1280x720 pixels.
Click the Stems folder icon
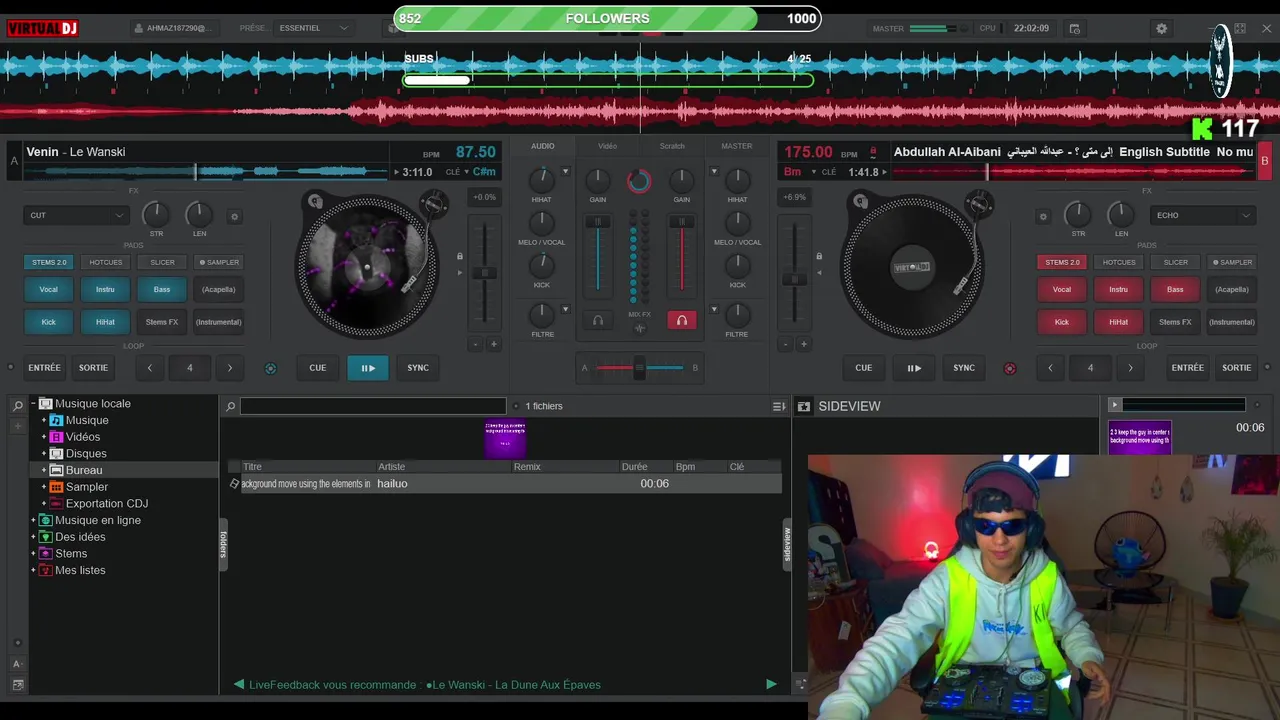(x=46, y=553)
